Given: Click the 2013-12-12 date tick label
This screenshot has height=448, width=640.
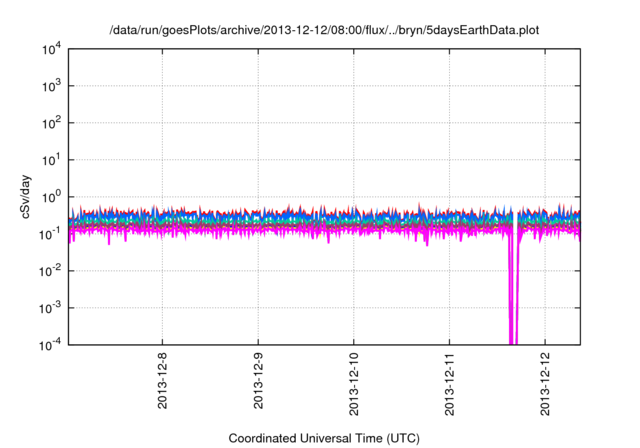Looking at the screenshot, I should pyautogui.click(x=545, y=384).
